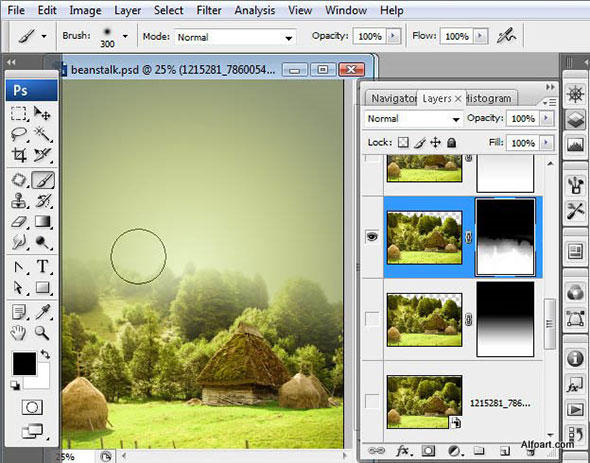This screenshot has width=590, height=463.
Task: Click the Add layer mask icon
Action: pyautogui.click(x=428, y=451)
